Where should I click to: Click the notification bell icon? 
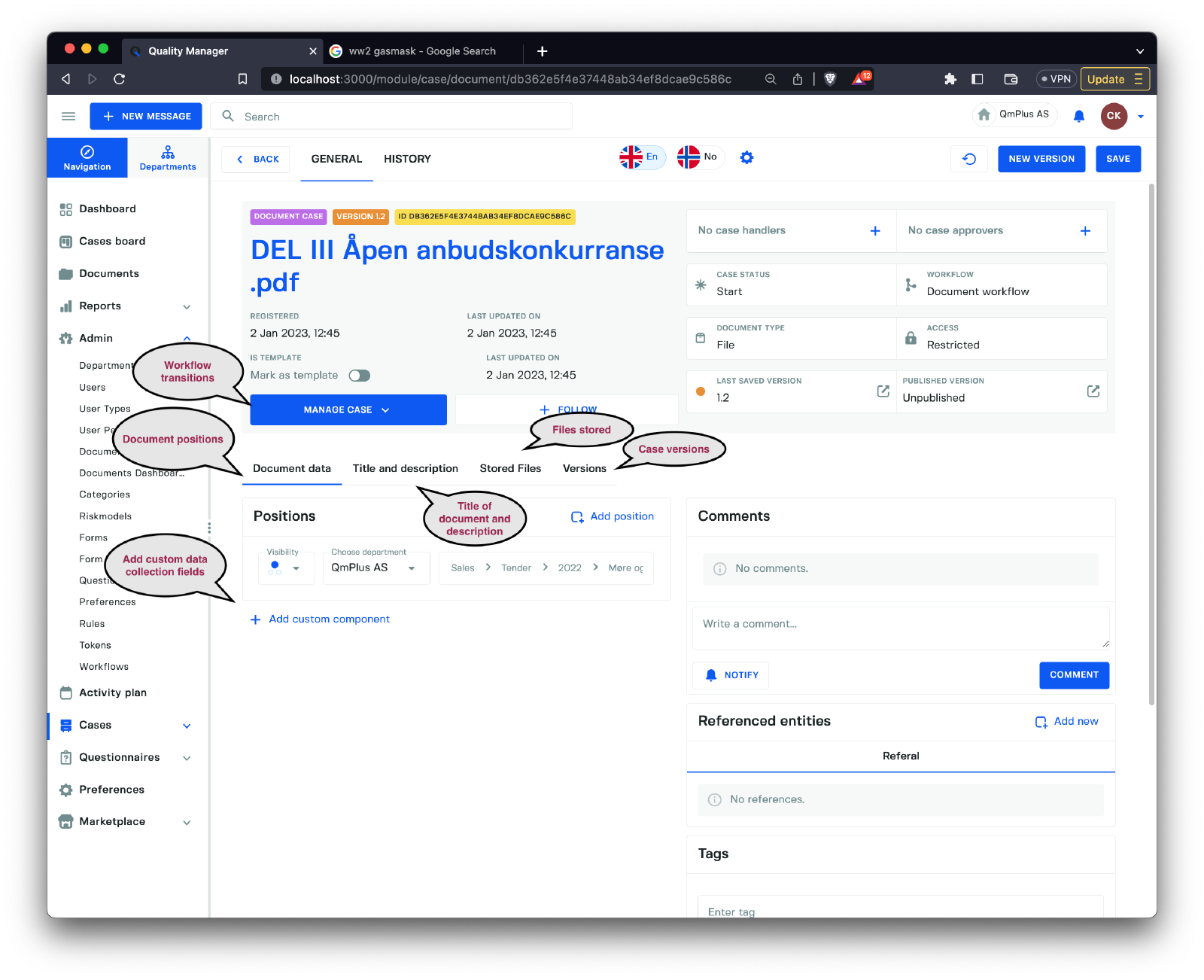click(x=1079, y=116)
